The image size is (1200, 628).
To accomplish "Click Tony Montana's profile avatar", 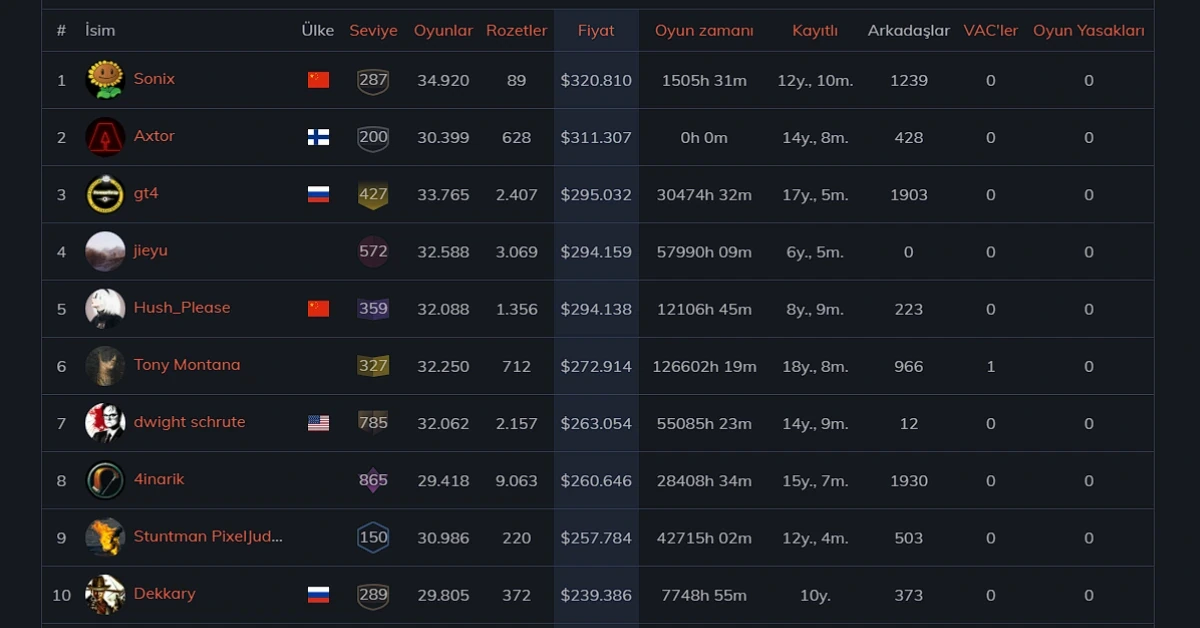I will pyautogui.click(x=105, y=365).
